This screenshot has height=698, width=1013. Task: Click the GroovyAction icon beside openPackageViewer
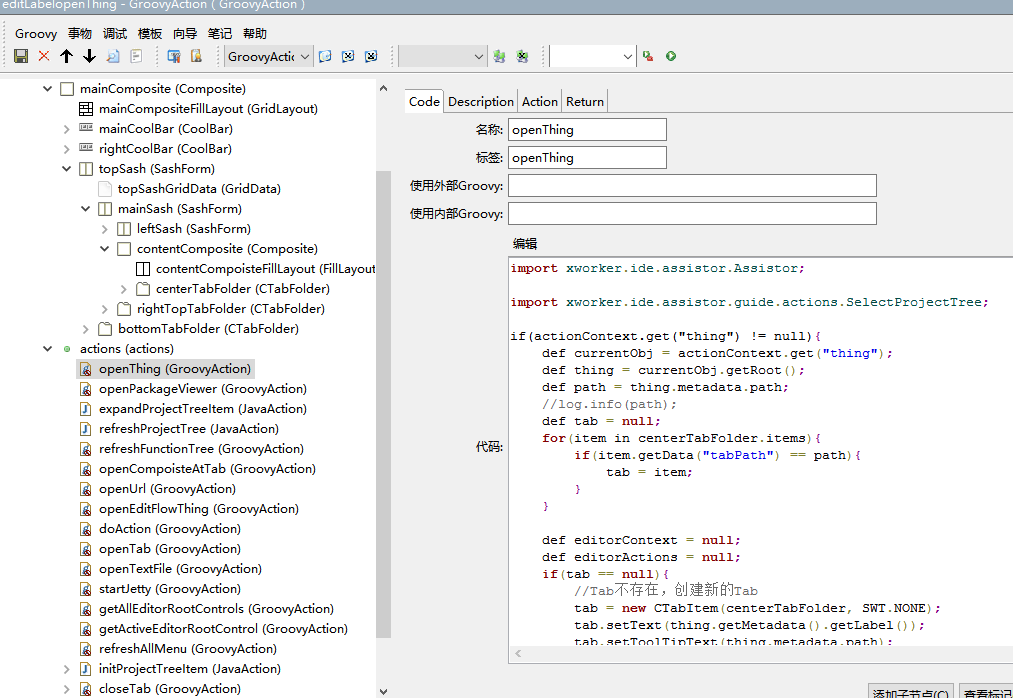tap(85, 389)
